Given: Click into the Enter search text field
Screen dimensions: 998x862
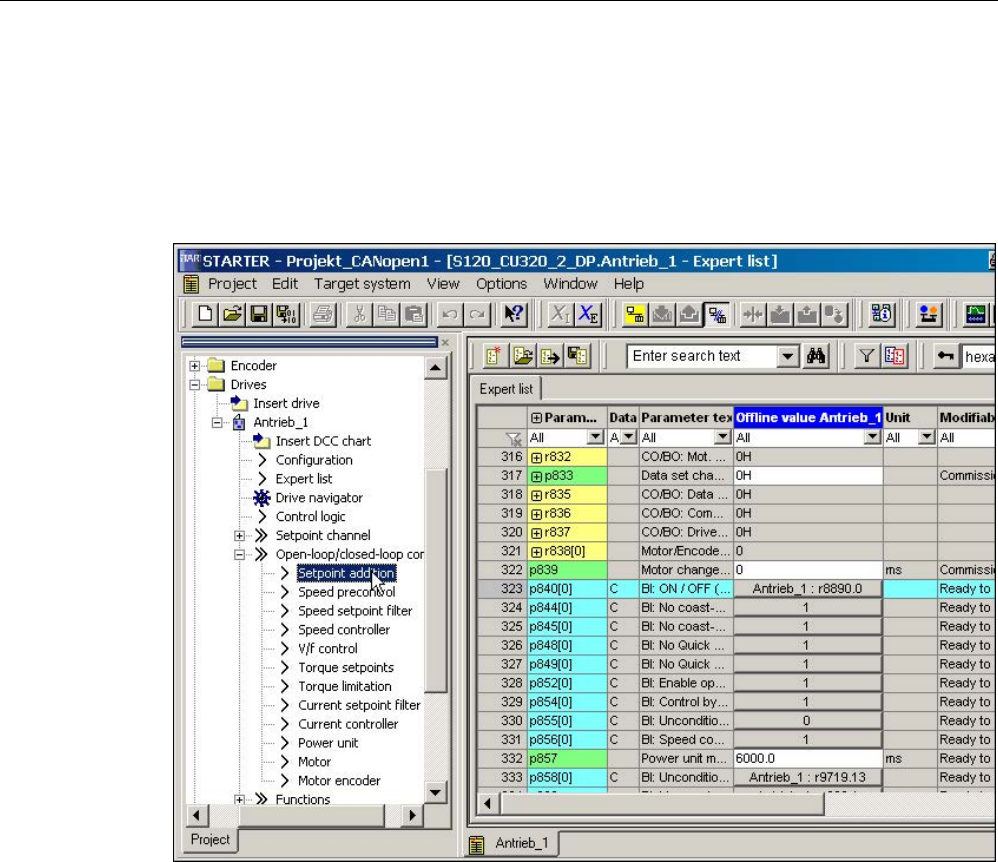Looking at the screenshot, I should tap(702, 356).
